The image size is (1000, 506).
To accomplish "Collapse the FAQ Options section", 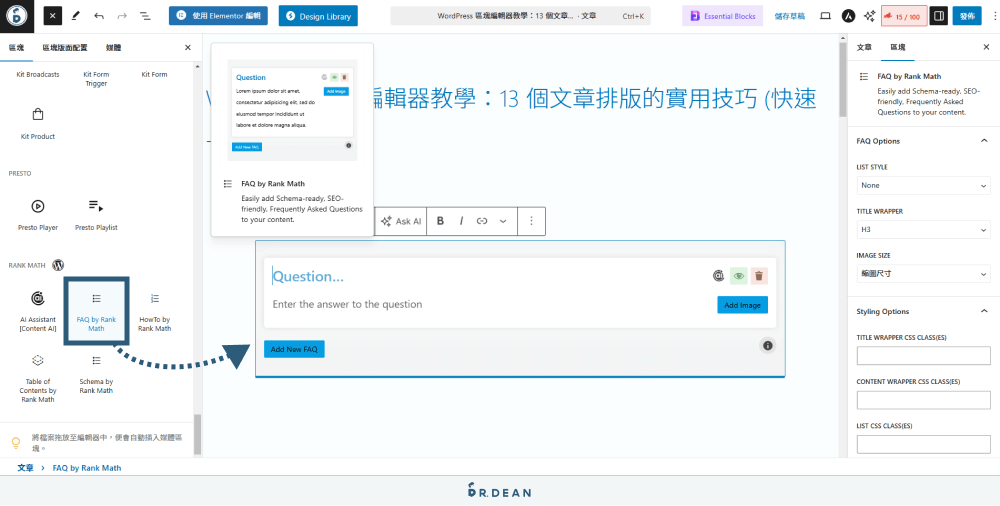I will [922, 140].
